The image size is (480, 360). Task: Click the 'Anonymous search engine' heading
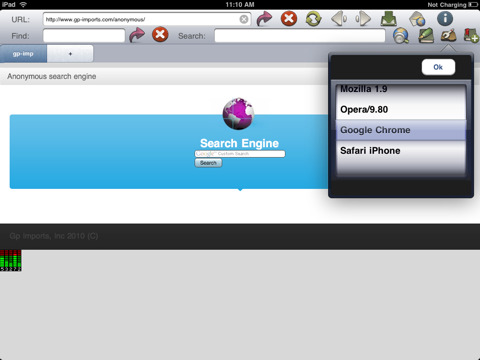[x=52, y=76]
